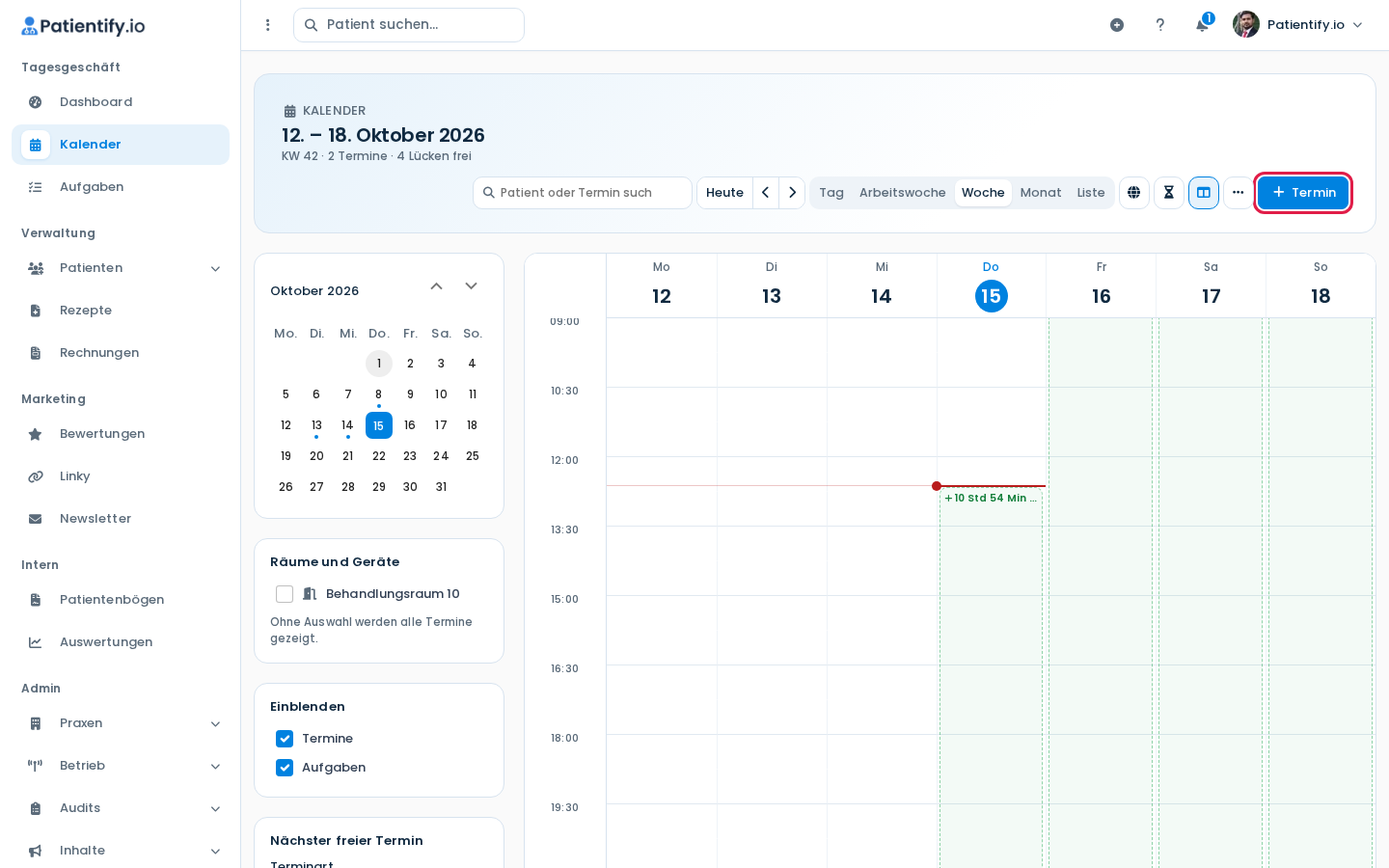Click the hourglass icon in calendar toolbar
The width and height of the screenshot is (1389, 868).
[1169, 193]
